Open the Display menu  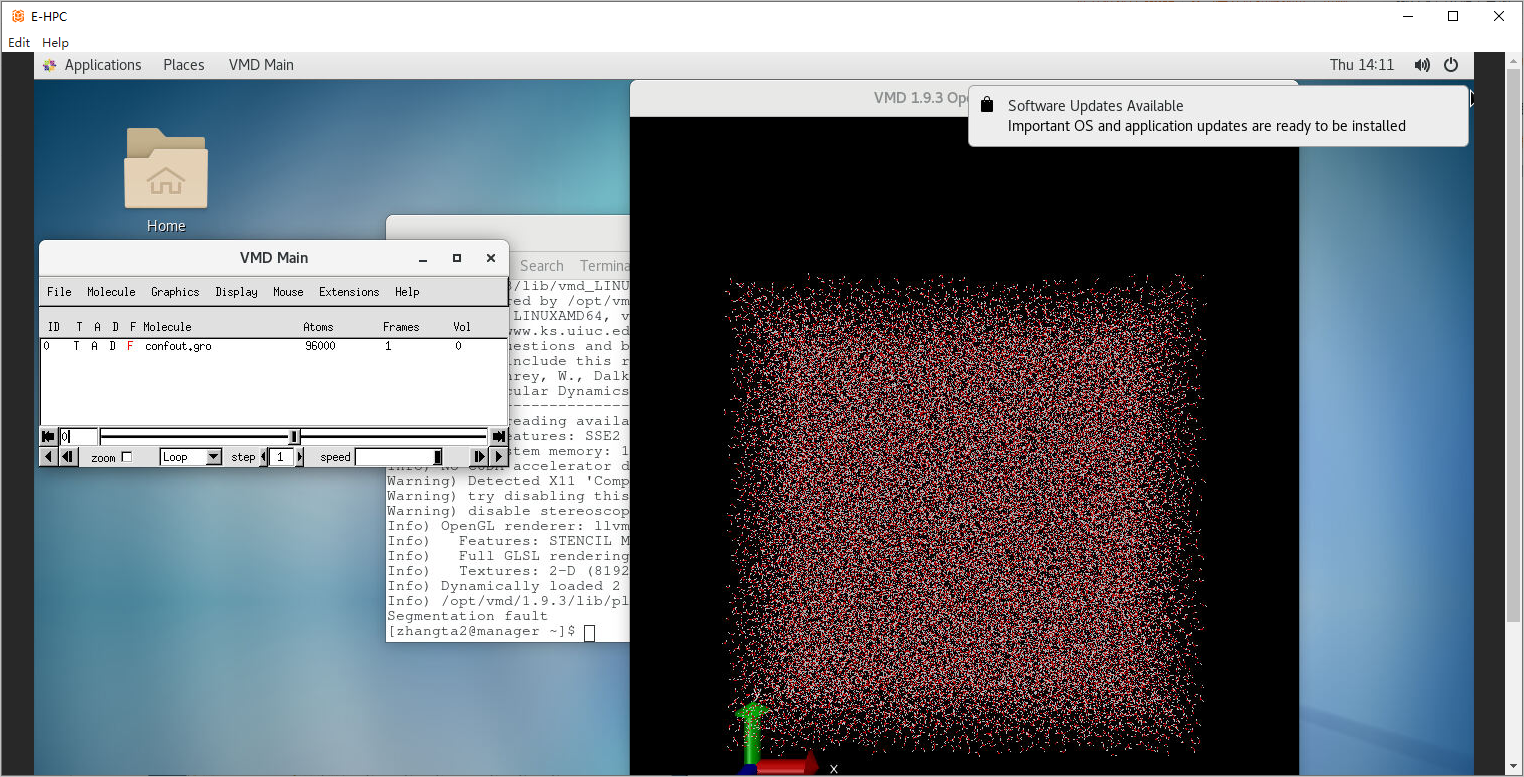[x=236, y=292]
